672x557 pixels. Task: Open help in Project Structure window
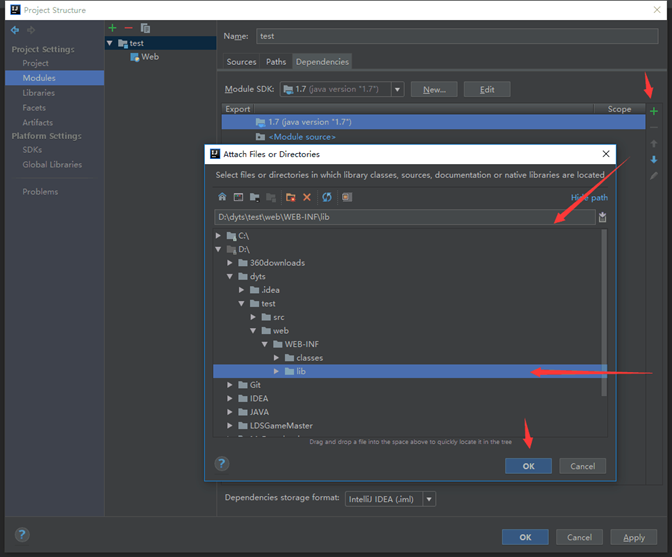(22, 534)
